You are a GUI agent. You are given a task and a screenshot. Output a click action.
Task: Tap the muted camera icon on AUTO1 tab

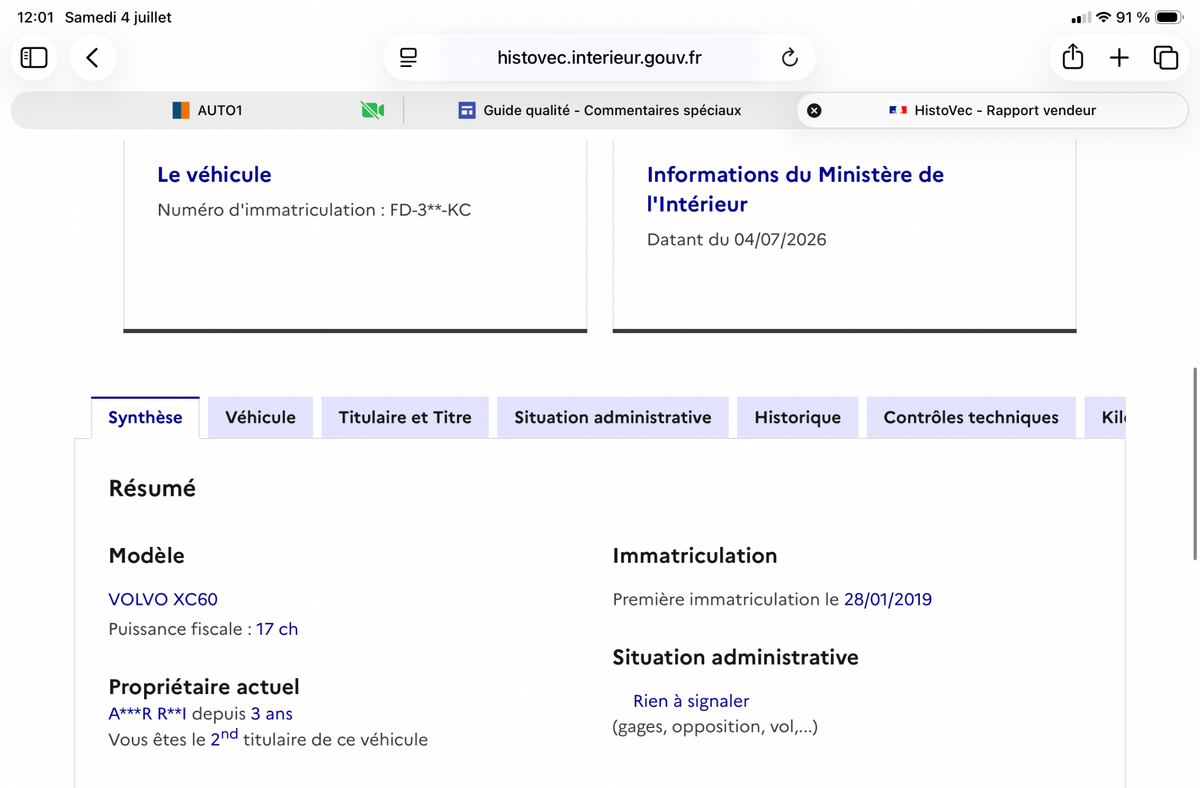372,110
